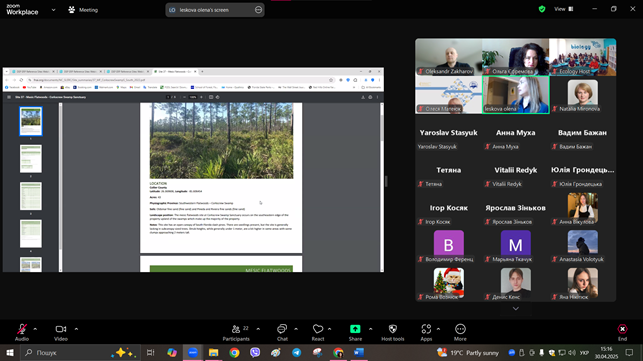Open the More options icon
This screenshot has width=643, height=361.
pos(460,329)
